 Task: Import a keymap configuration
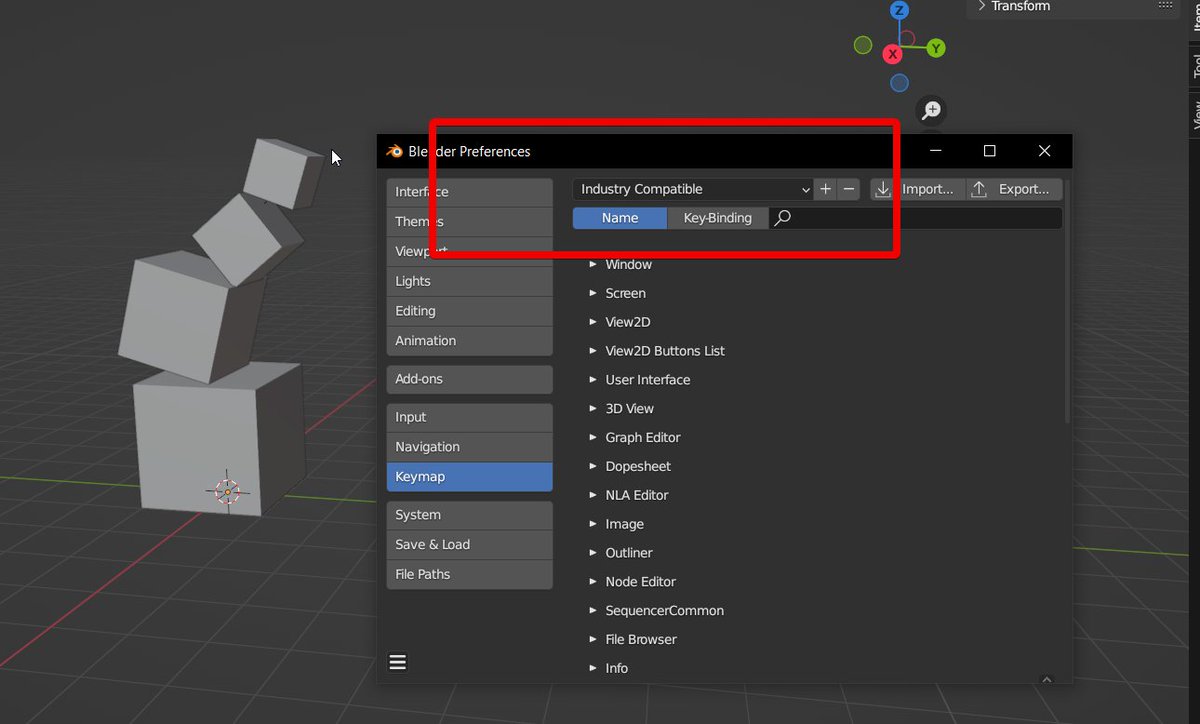pyautogui.click(x=917, y=189)
